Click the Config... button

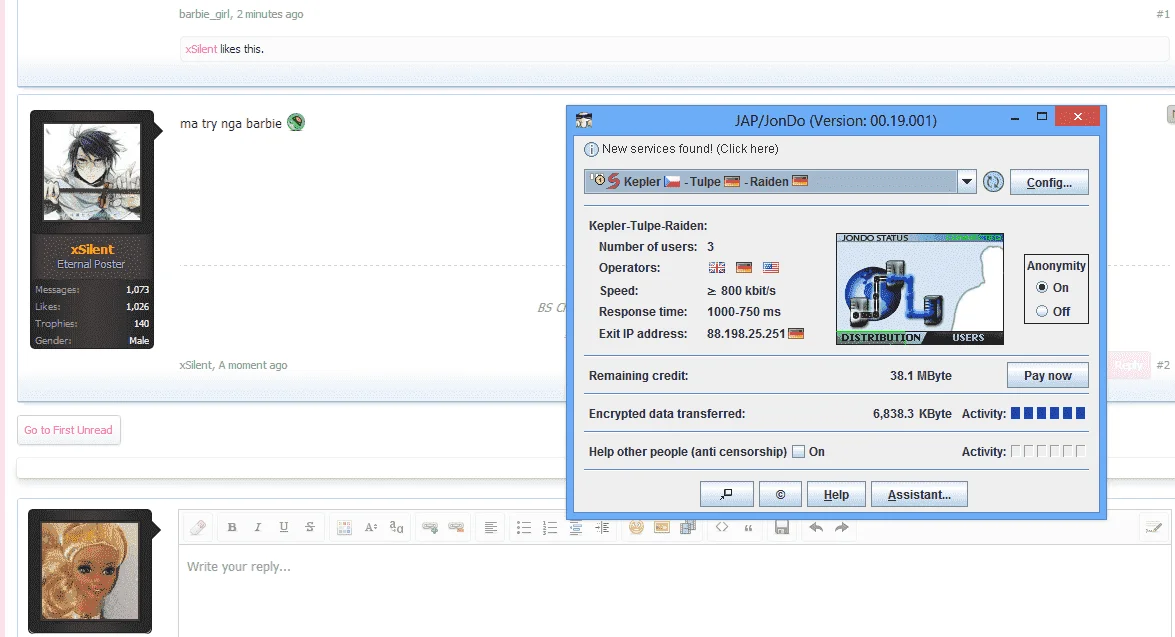pyautogui.click(x=1049, y=182)
